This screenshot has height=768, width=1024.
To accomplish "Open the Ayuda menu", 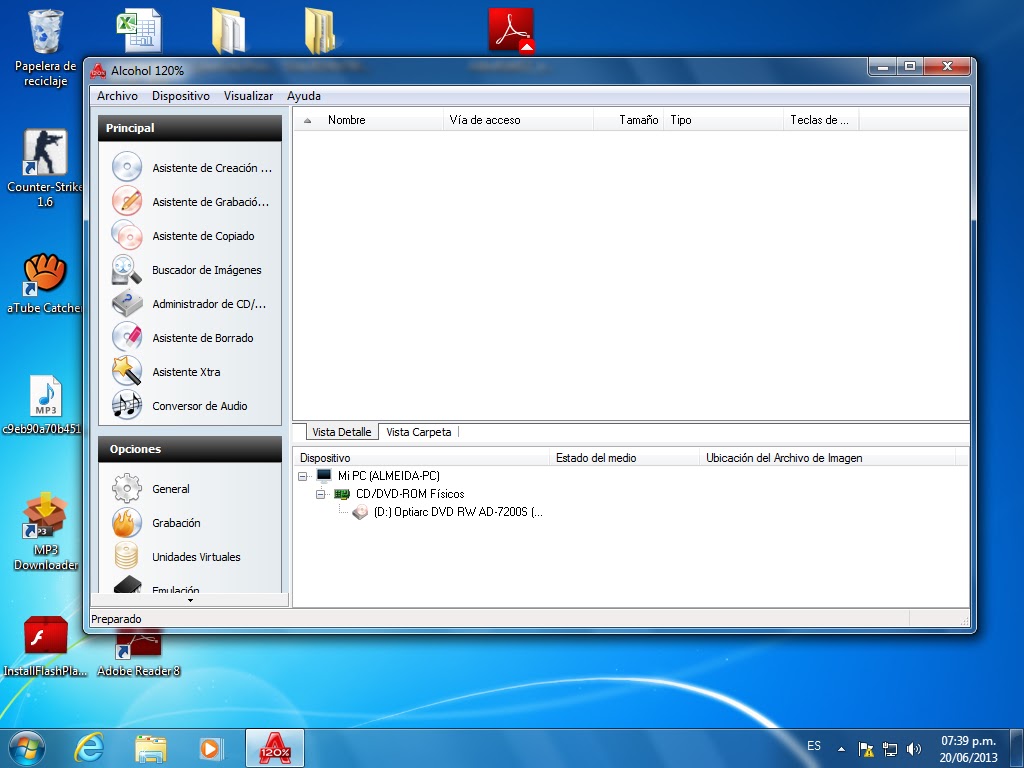I will (x=304, y=96).
